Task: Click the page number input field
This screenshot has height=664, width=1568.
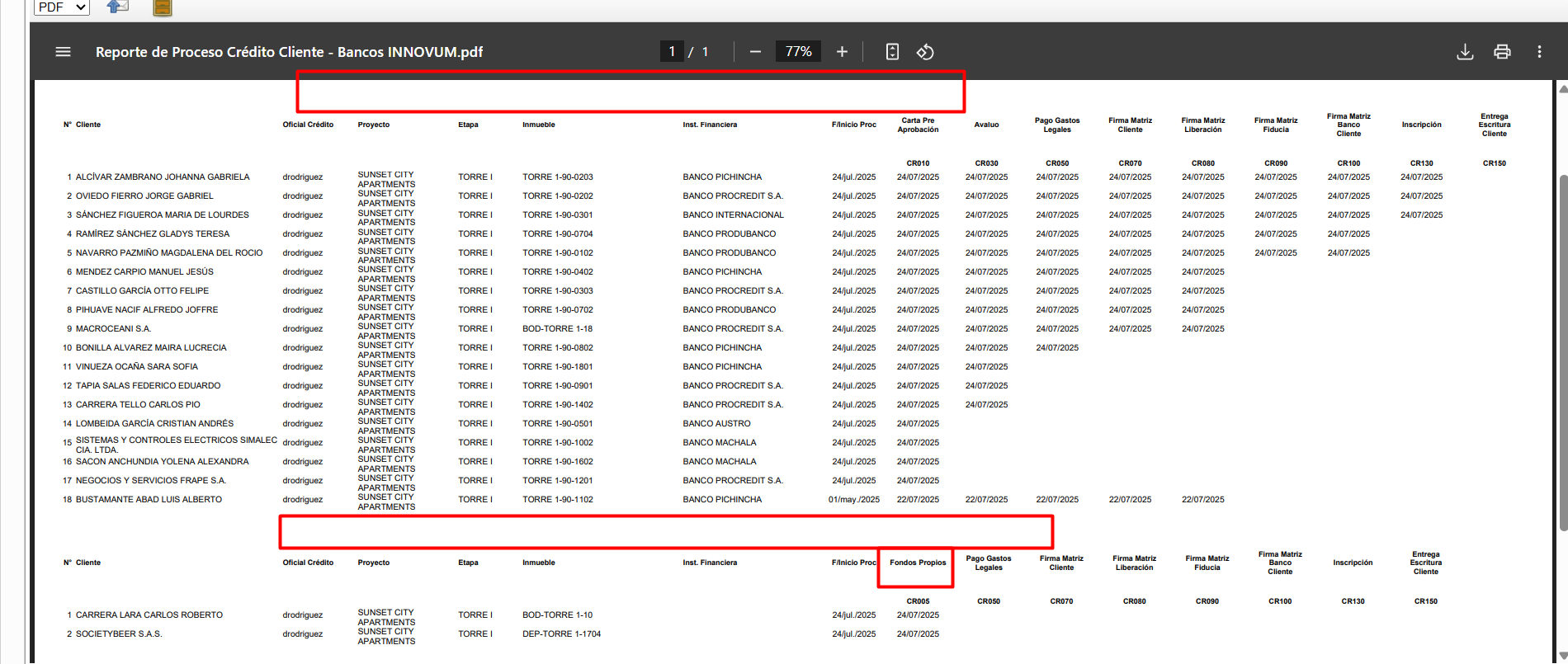Action: [672, 52]
